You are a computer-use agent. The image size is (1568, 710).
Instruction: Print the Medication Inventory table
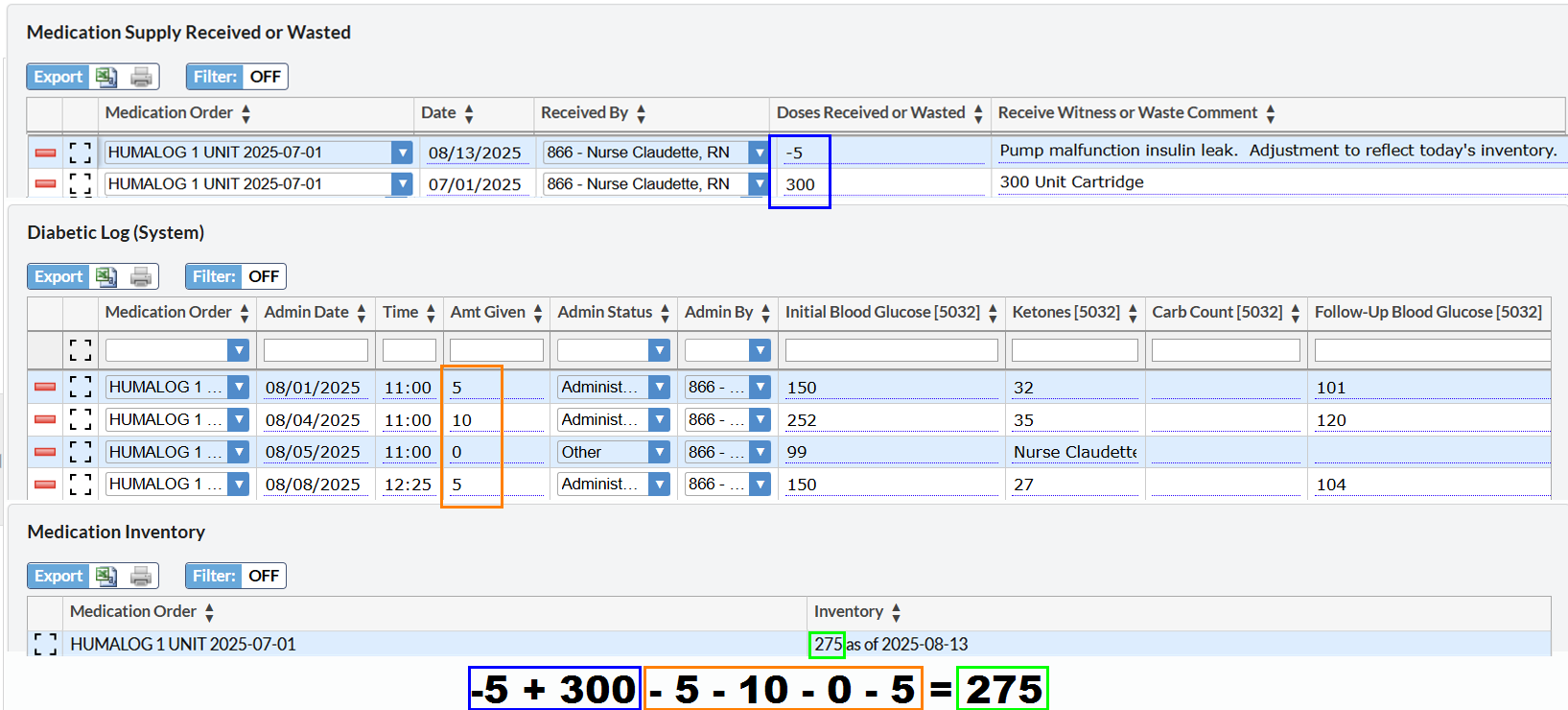(141, 576)
